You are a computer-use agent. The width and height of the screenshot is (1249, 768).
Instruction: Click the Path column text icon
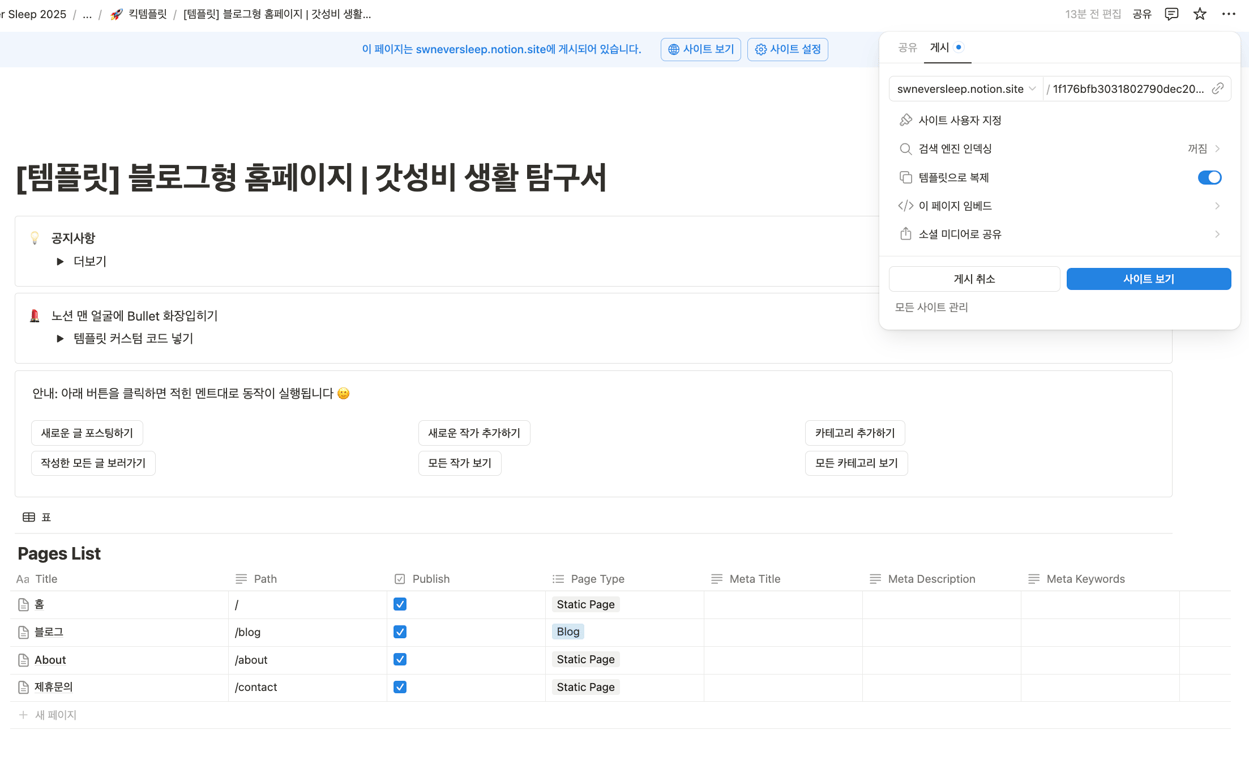(x=241, y=579)
